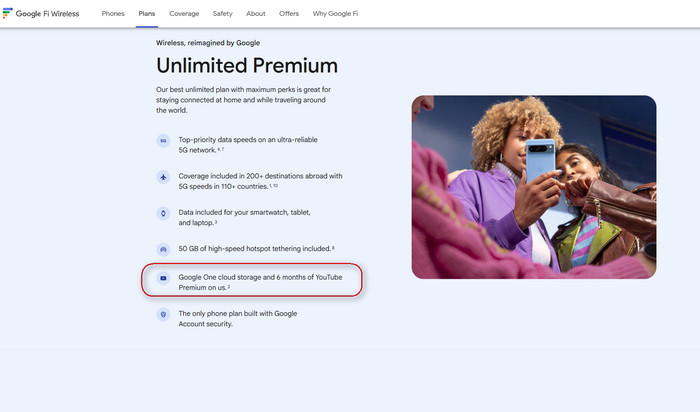This screenshot has width=700, height=412.
Task: Click the 'Our best unlimited plan' description
Action: 243,100
